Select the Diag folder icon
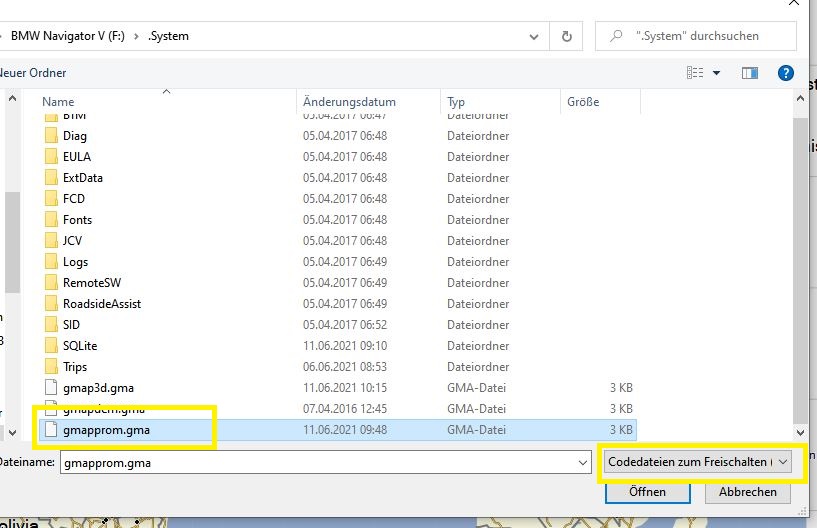Image resolution: width=817 pixels, height=528 pixels. [52, 136]
